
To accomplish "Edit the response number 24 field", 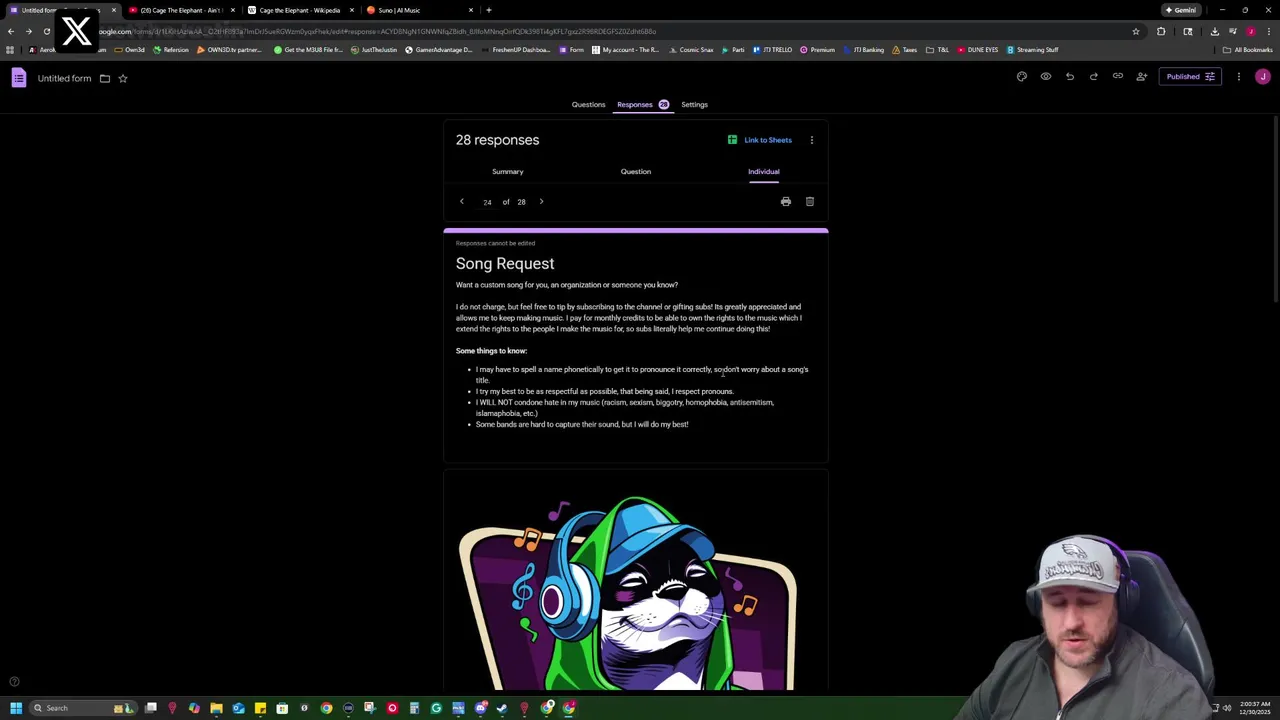I will (487, 202).
